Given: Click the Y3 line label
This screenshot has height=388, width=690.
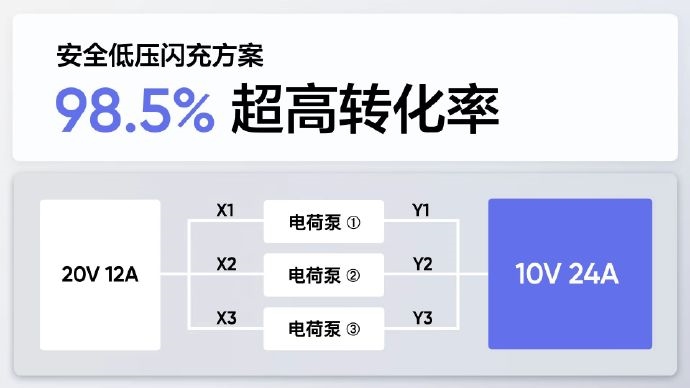Looking at the screenshot, I should [422, 318].
